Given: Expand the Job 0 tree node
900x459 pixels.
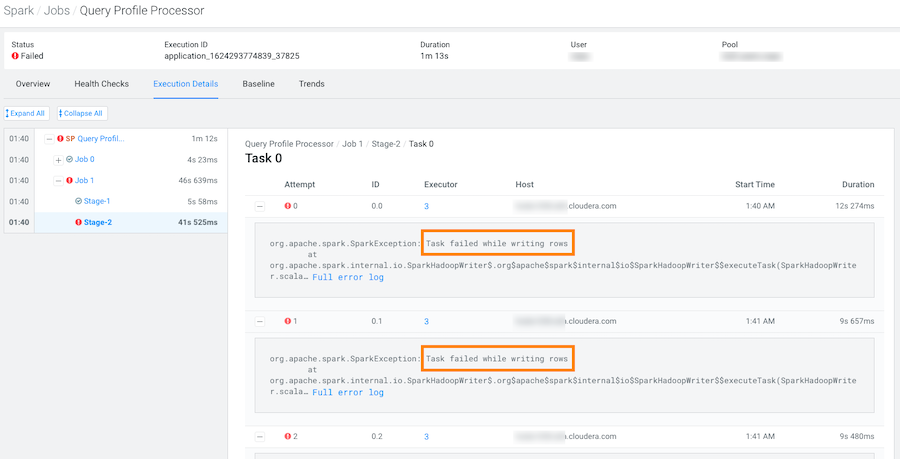Looking at the screenshot, I should point(58,160).
